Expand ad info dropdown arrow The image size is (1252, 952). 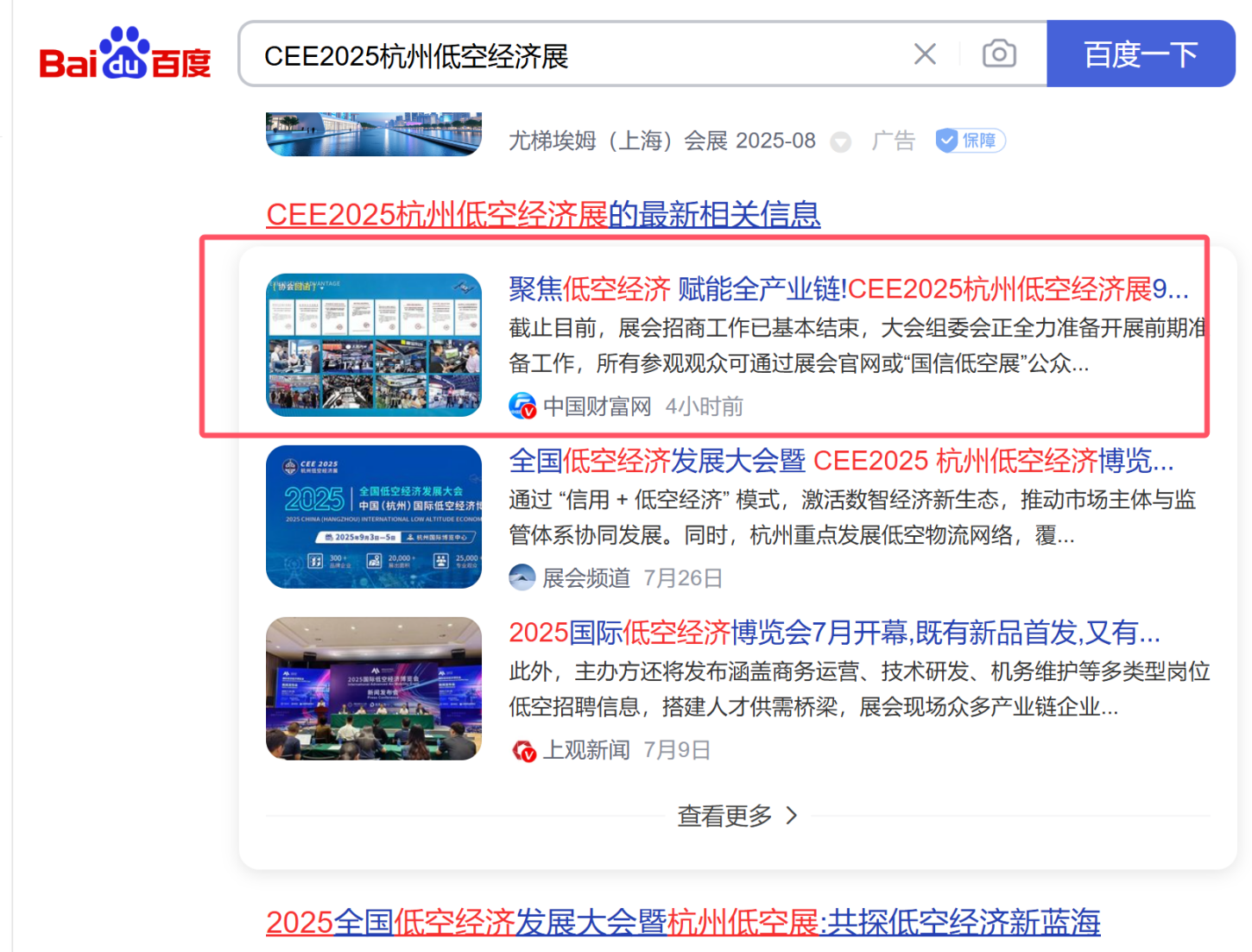840,142
